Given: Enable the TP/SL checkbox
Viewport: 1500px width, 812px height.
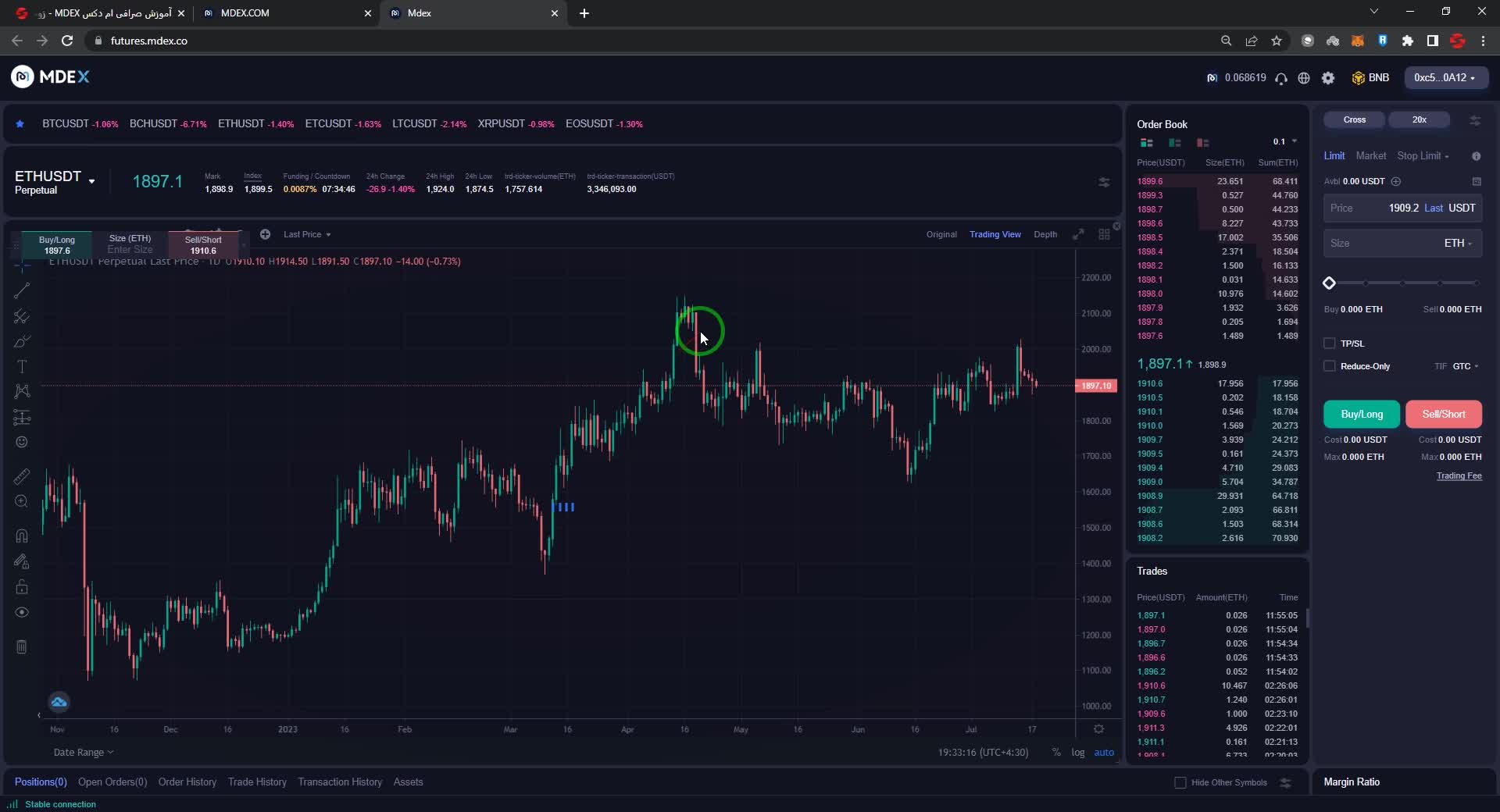Looking at the screenshot, I should tap(1330, 344).
